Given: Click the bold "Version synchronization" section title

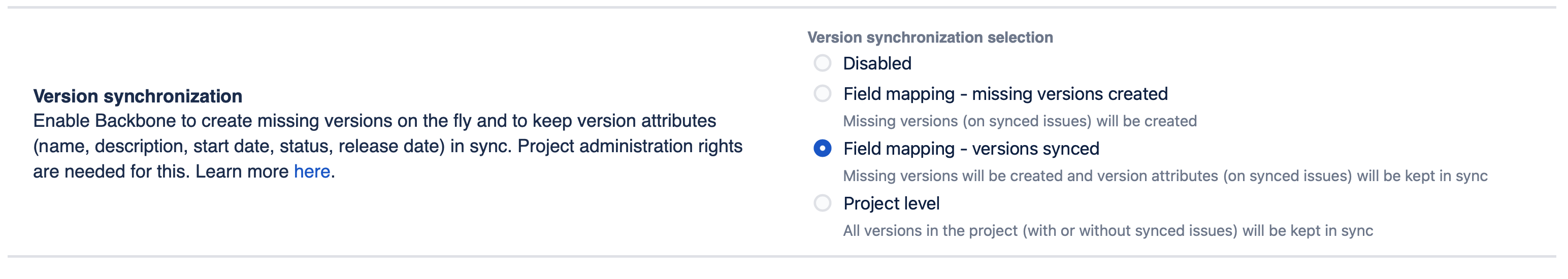Looking at the screenshot, I should [138, 96].
